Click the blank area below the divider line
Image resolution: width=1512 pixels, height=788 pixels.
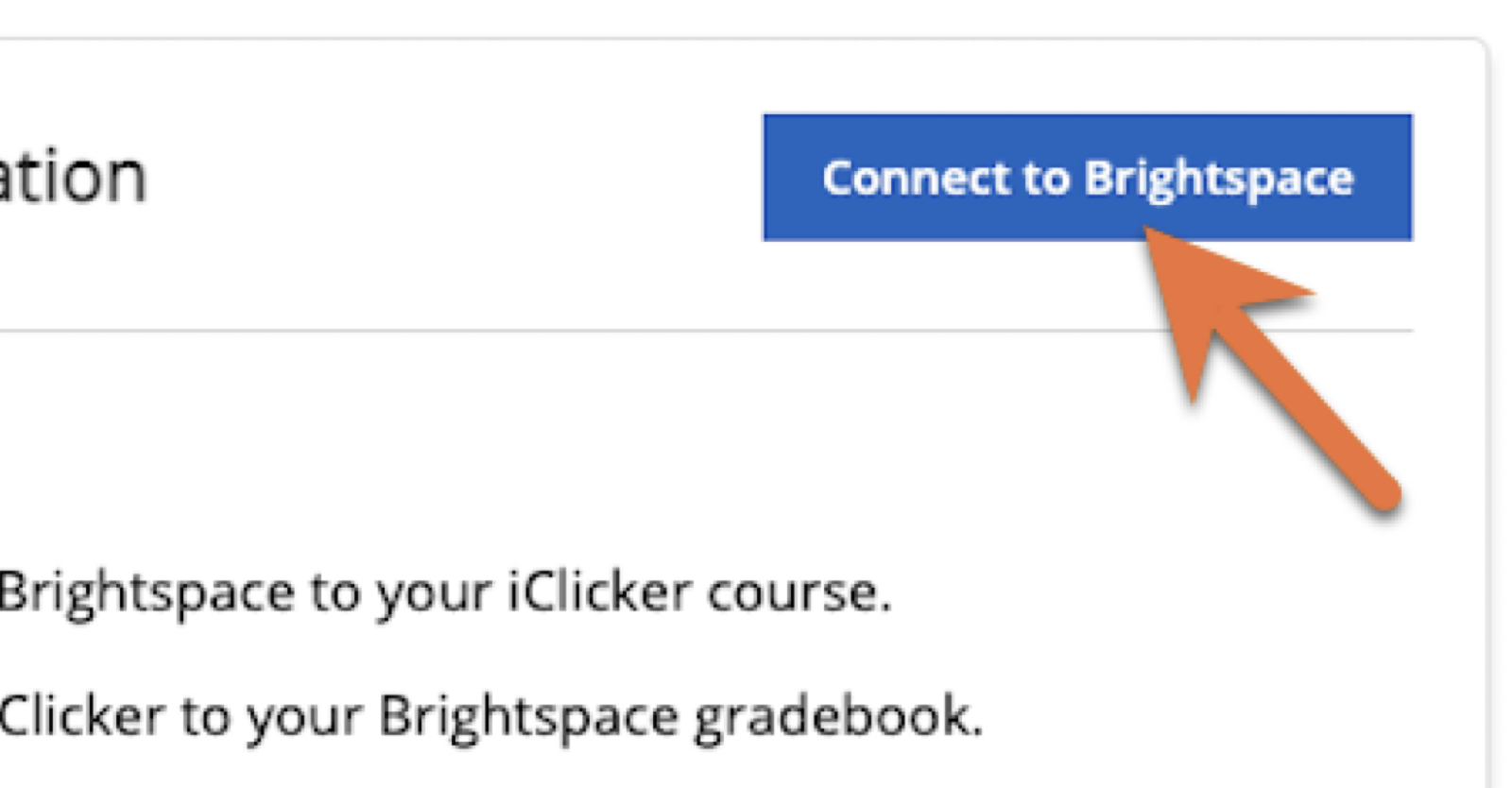567,444
